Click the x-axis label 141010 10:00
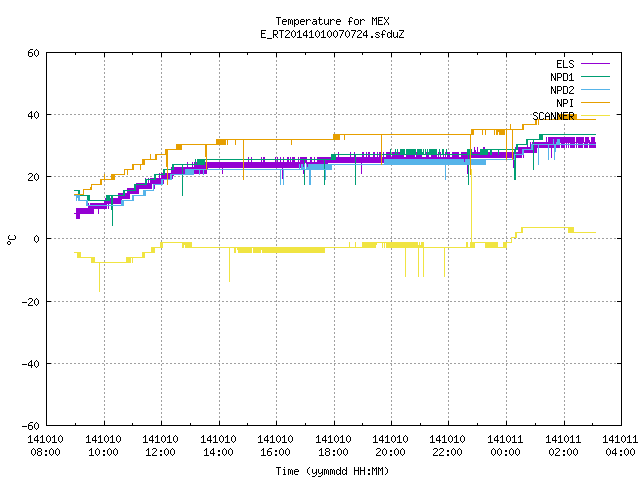640x480 pixels. [x=103, y=446]
